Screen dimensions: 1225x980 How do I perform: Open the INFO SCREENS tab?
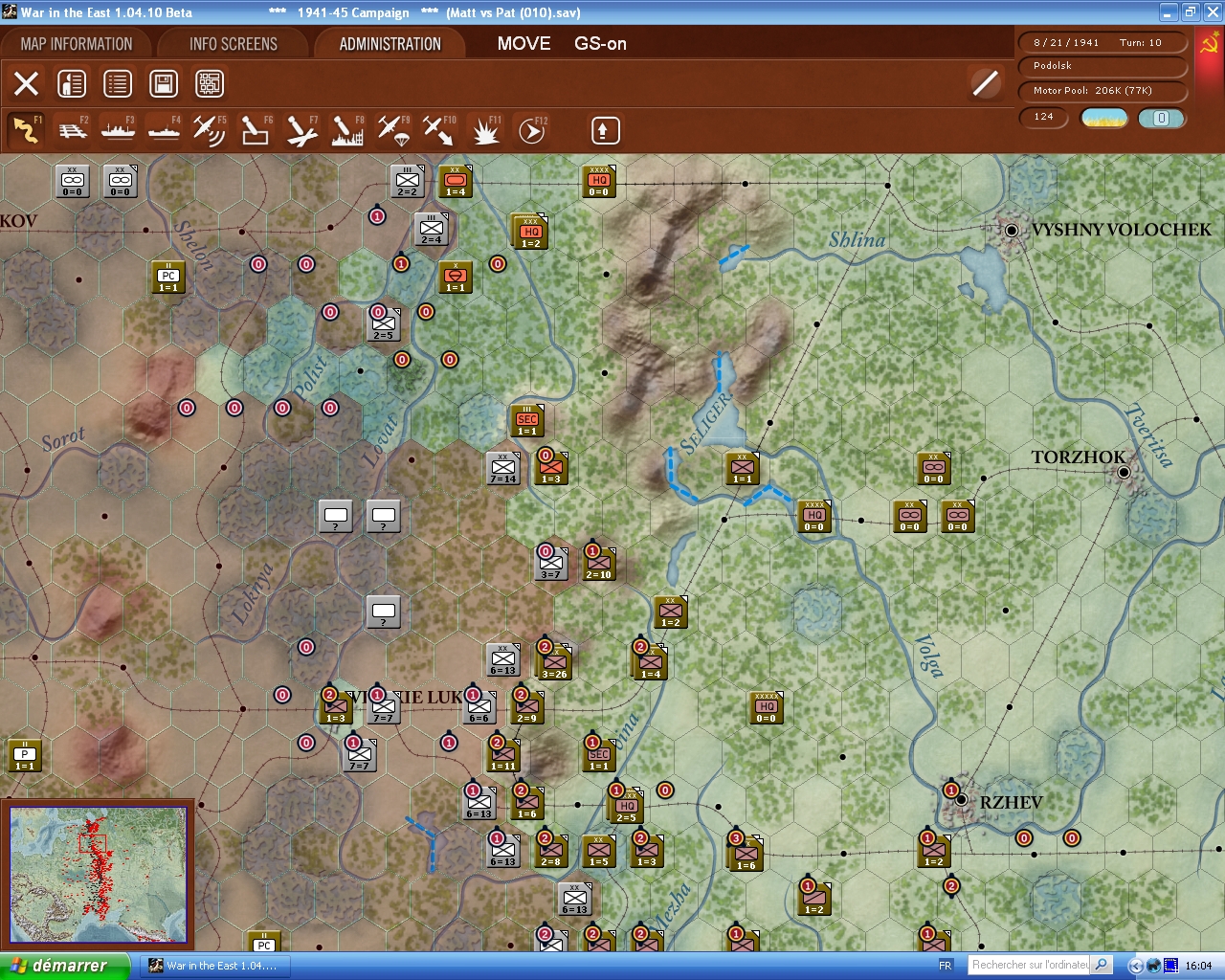pyautogui.click(x=234, y=44)
